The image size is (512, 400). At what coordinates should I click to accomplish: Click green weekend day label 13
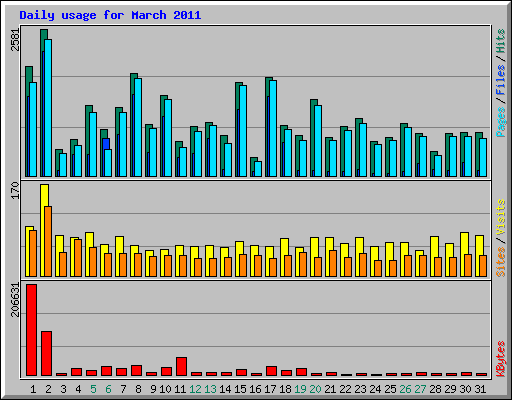(x=210, y=389)
